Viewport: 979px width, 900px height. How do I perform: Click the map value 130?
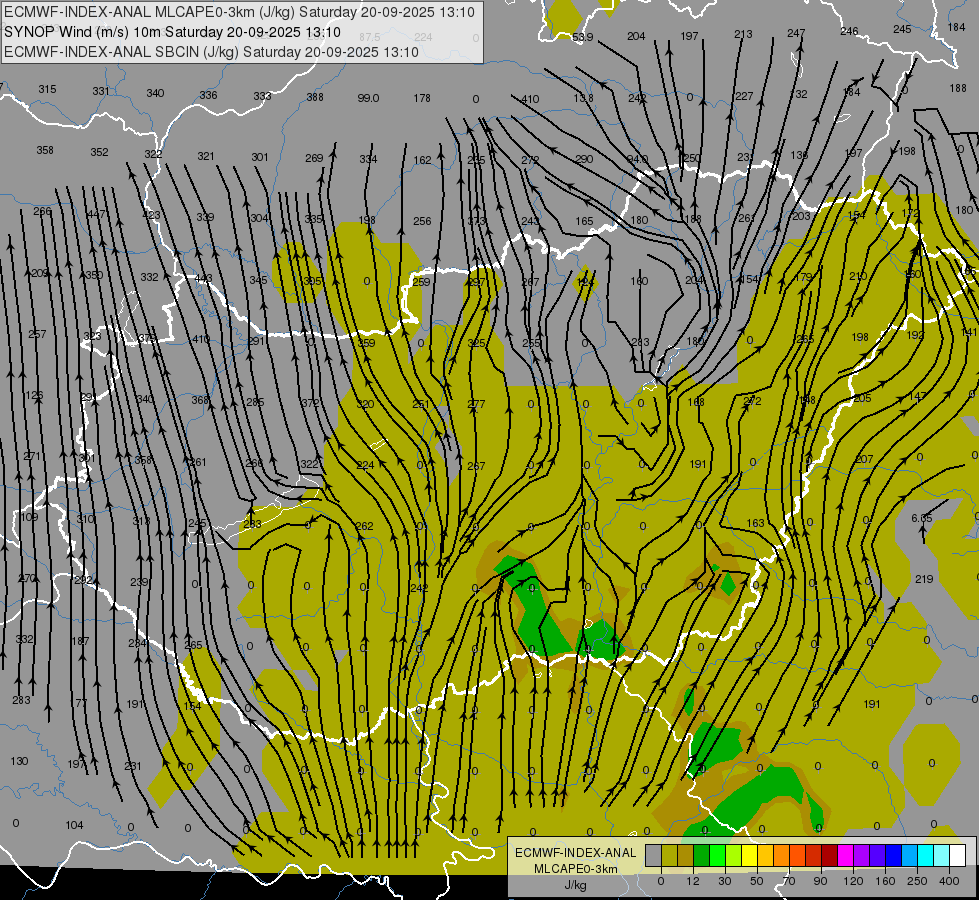point(19,761)
